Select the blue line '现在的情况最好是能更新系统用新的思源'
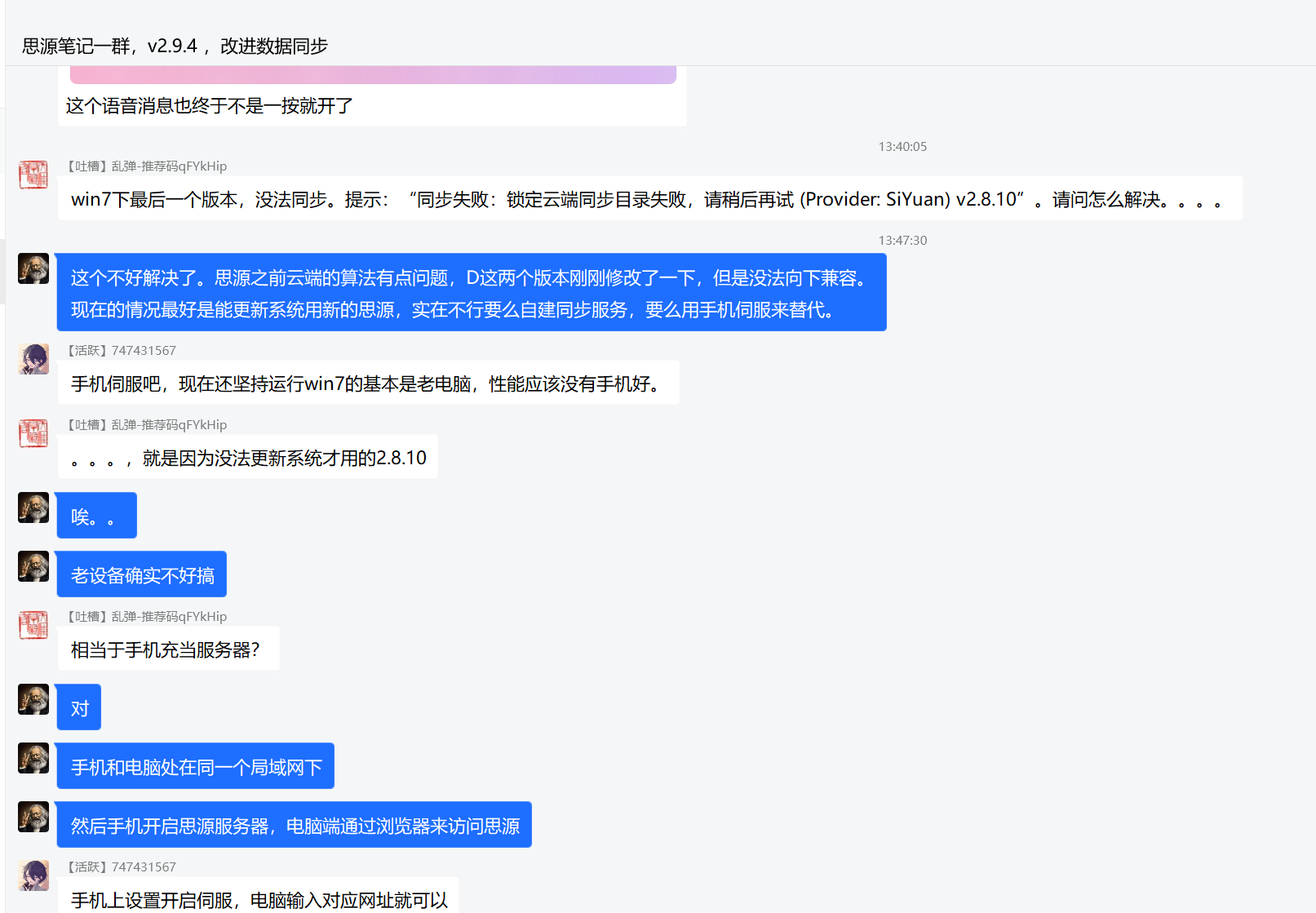 click(453, 310)
